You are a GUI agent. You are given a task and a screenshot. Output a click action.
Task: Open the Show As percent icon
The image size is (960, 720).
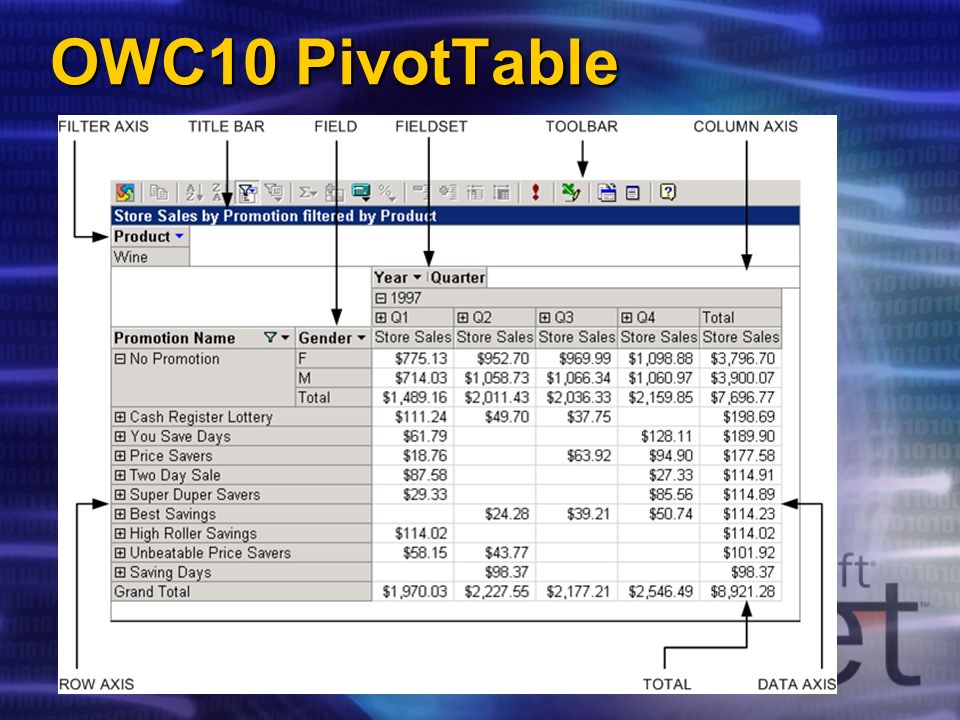pyautogui.click(x=387, y=193)
